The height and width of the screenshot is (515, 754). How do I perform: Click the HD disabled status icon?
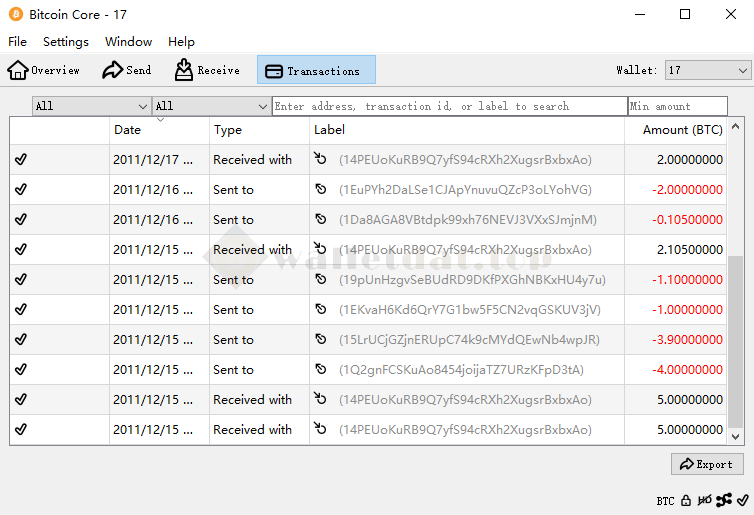[x=704, y=500]
